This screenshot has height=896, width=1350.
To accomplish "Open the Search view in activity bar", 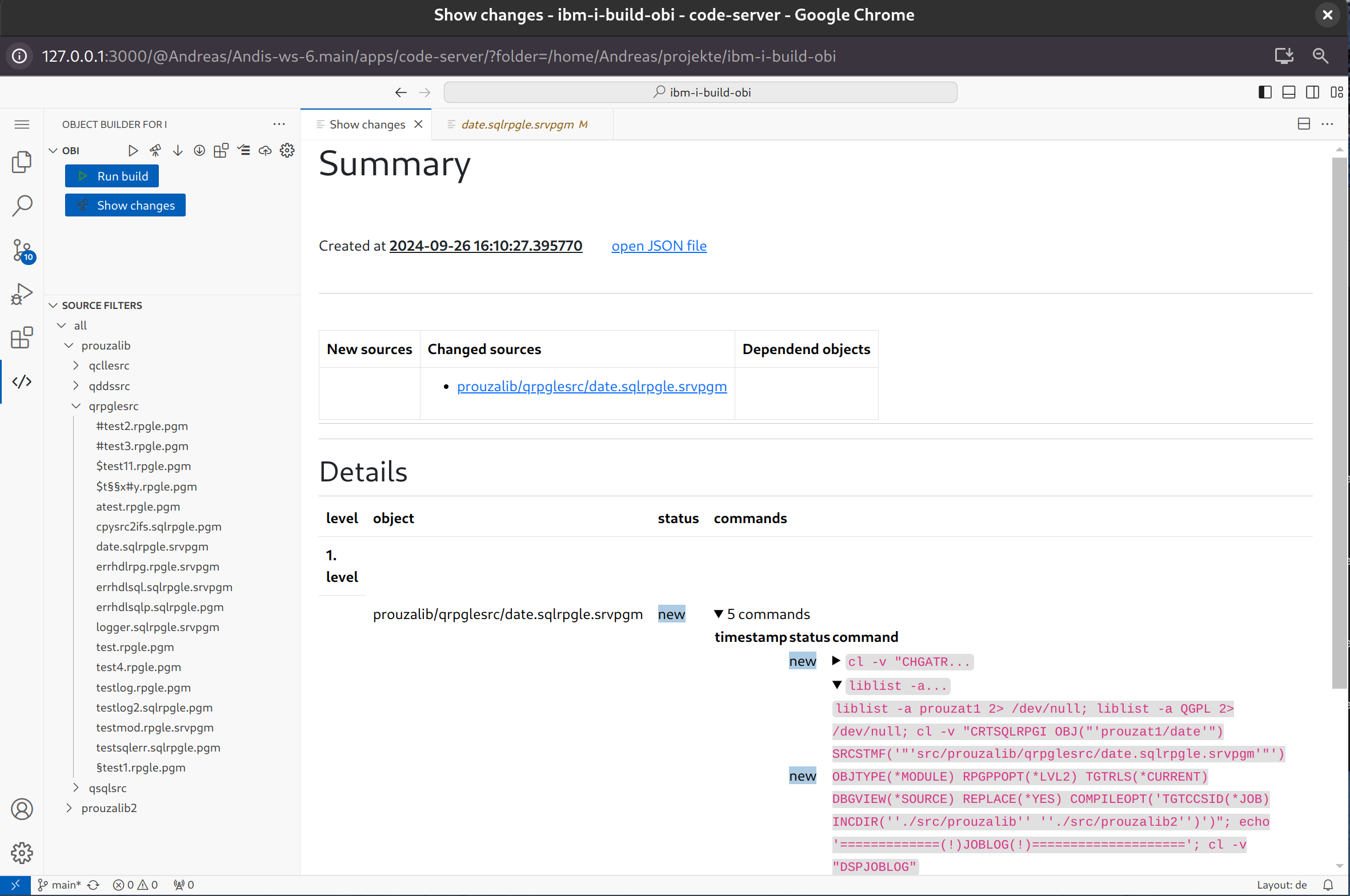I will tap(22, 206).
